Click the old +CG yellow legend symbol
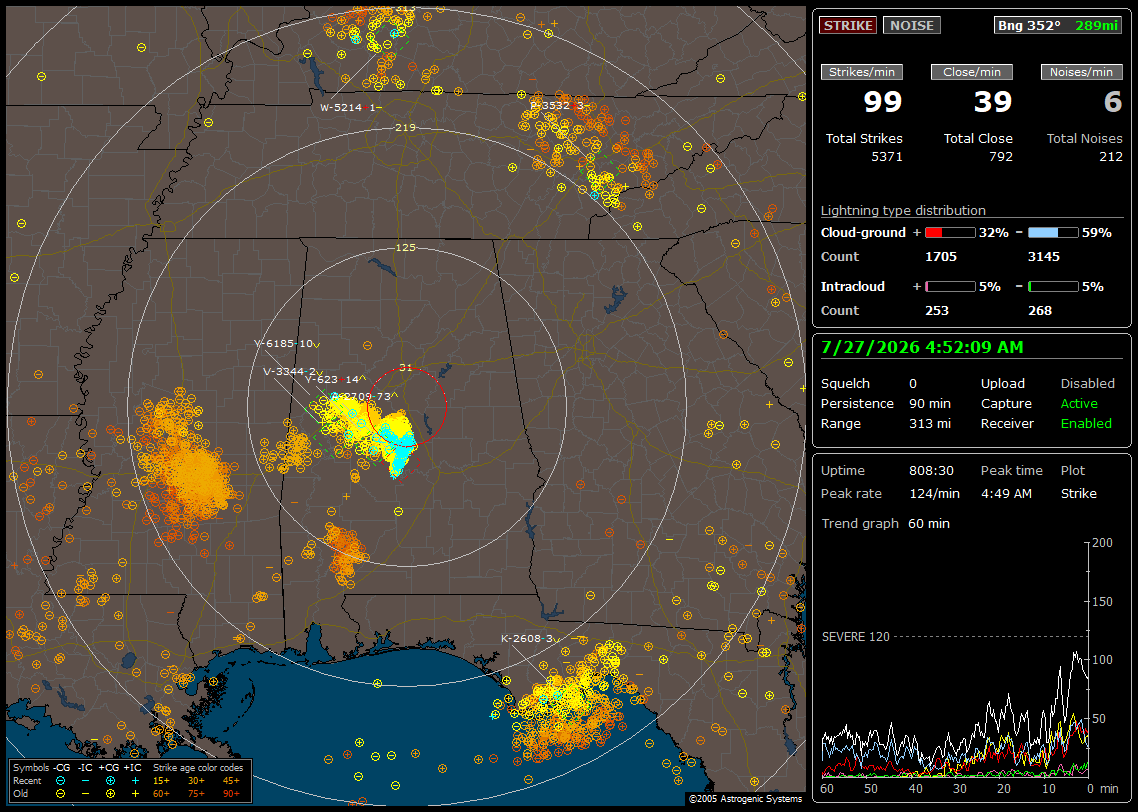 pos(110,794)
